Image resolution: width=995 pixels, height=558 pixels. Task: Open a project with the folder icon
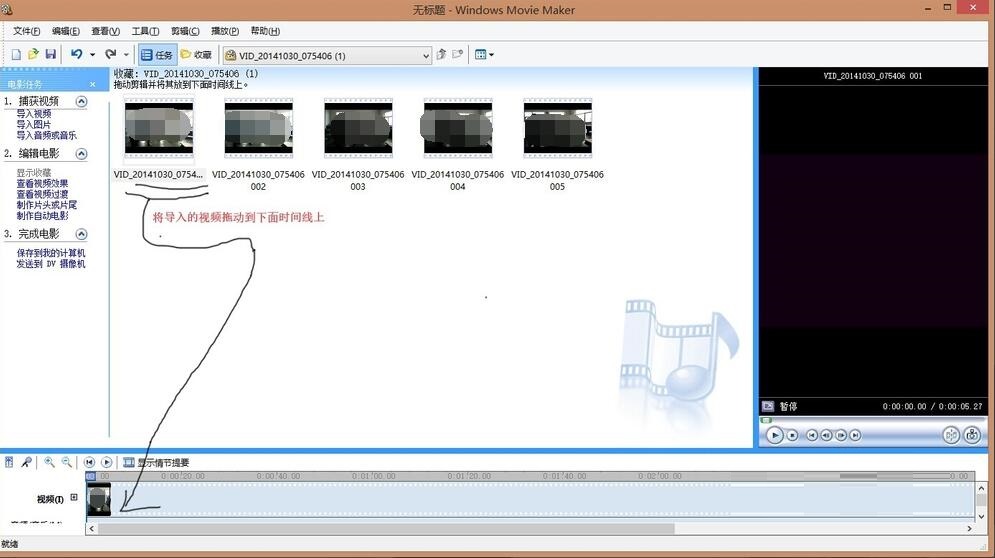[x=34, y=55]
